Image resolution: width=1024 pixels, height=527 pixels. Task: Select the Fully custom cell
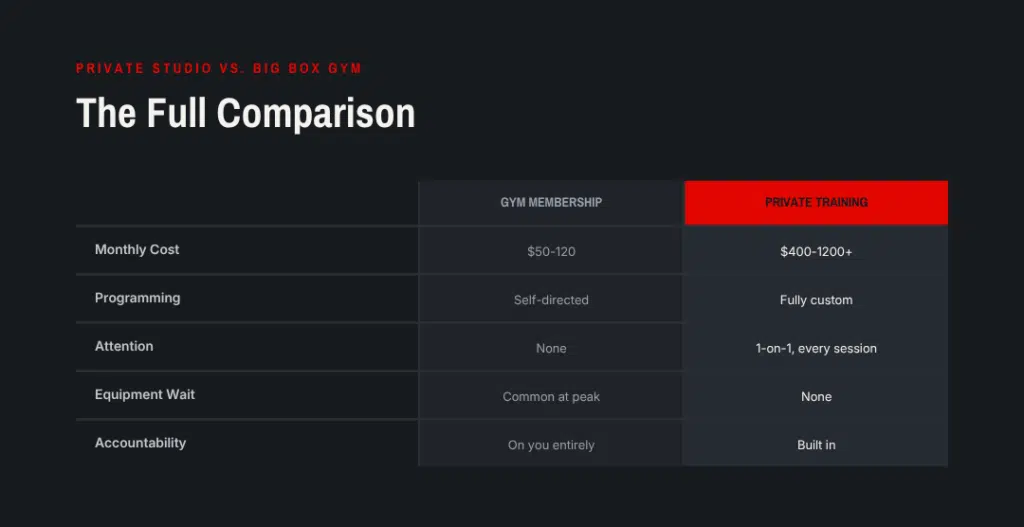coord(816,300)
